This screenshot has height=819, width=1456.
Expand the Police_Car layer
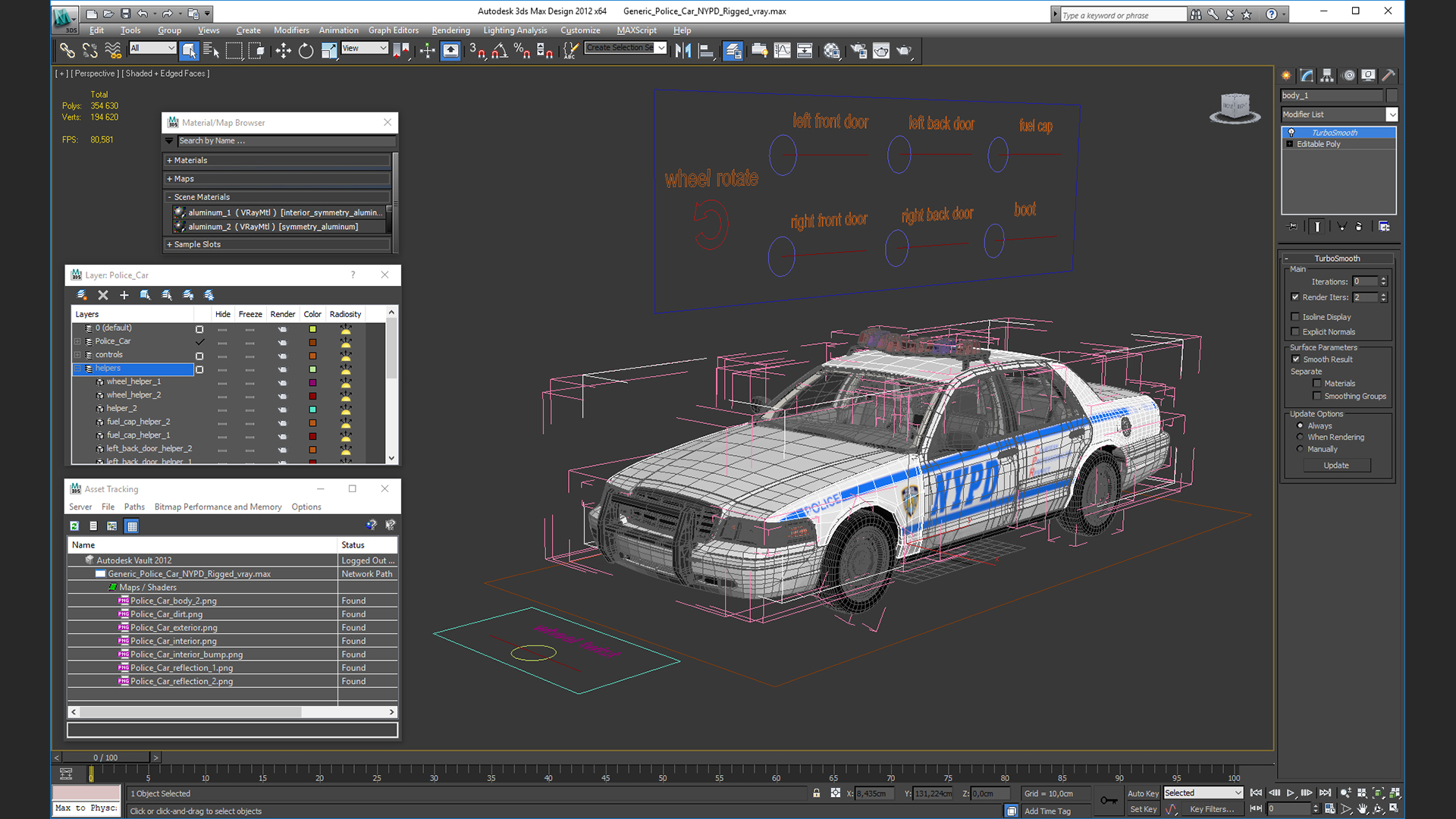[77, 341]
